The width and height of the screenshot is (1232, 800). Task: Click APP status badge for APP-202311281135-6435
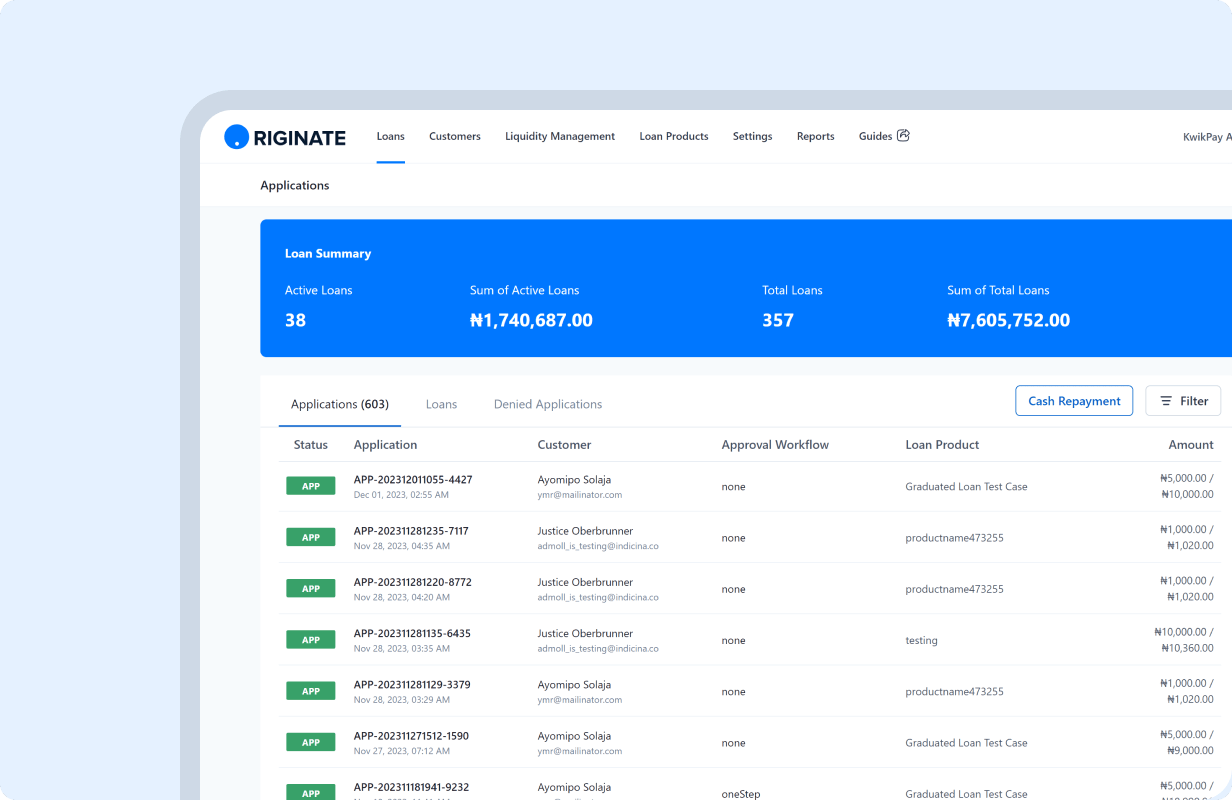[311, 640]
